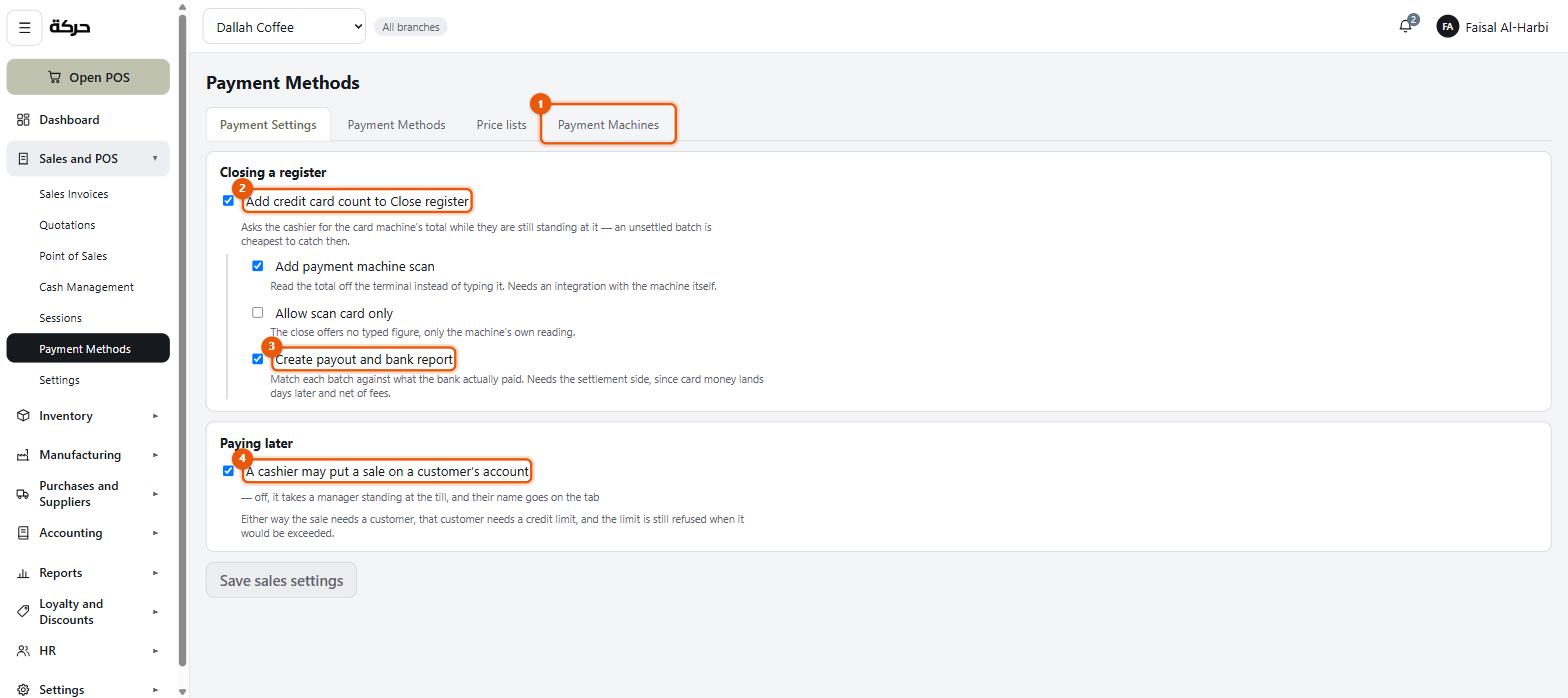This screenshot has width=1568, height=698.
Task: Click the Reports bar chart icon
Action: 23,573
